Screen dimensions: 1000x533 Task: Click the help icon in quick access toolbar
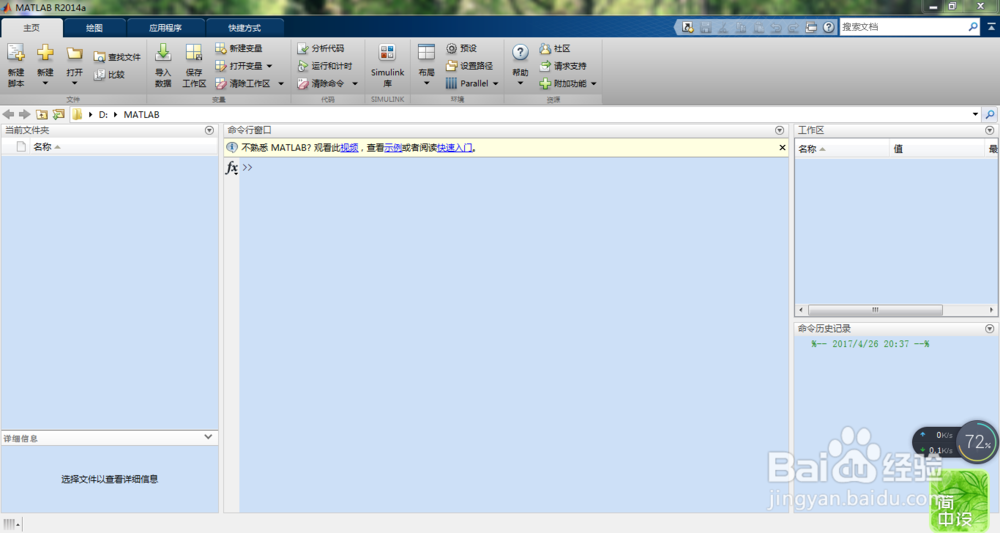[x=828, y=27]
